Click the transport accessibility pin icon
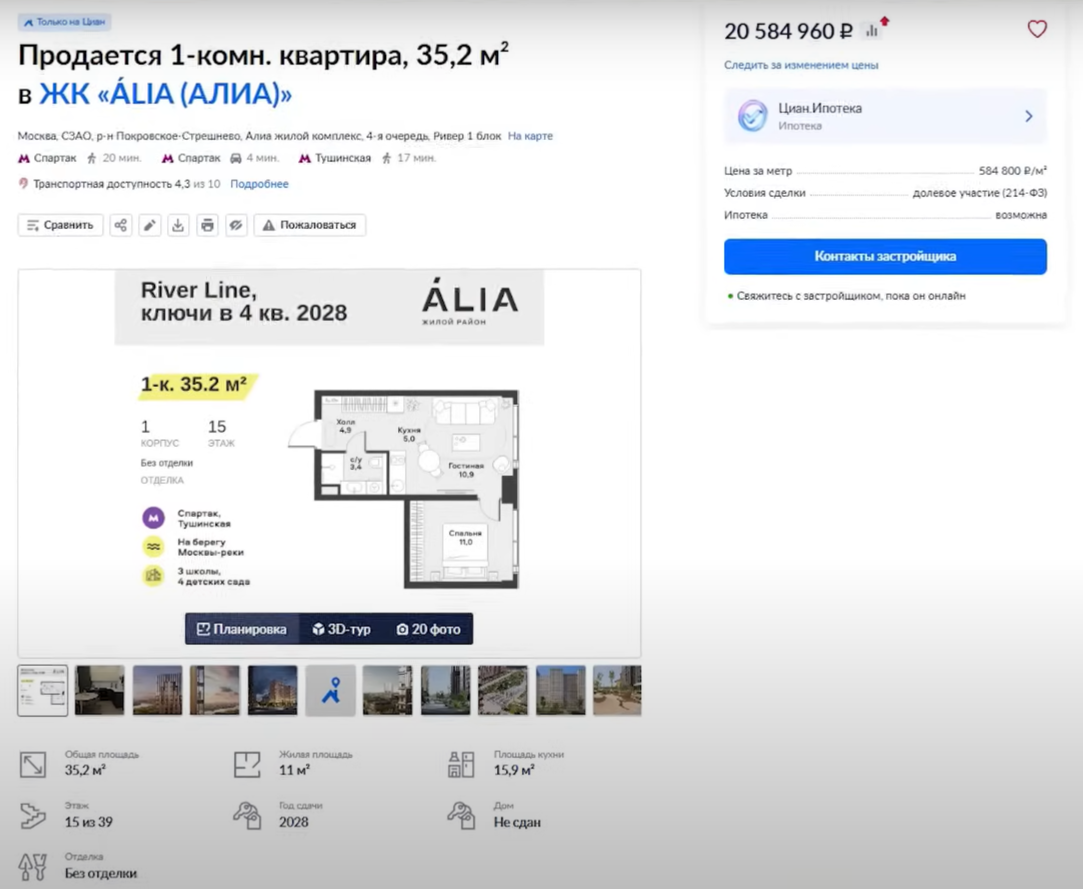Screen dimensions: 1083x889 coord(23,184)
